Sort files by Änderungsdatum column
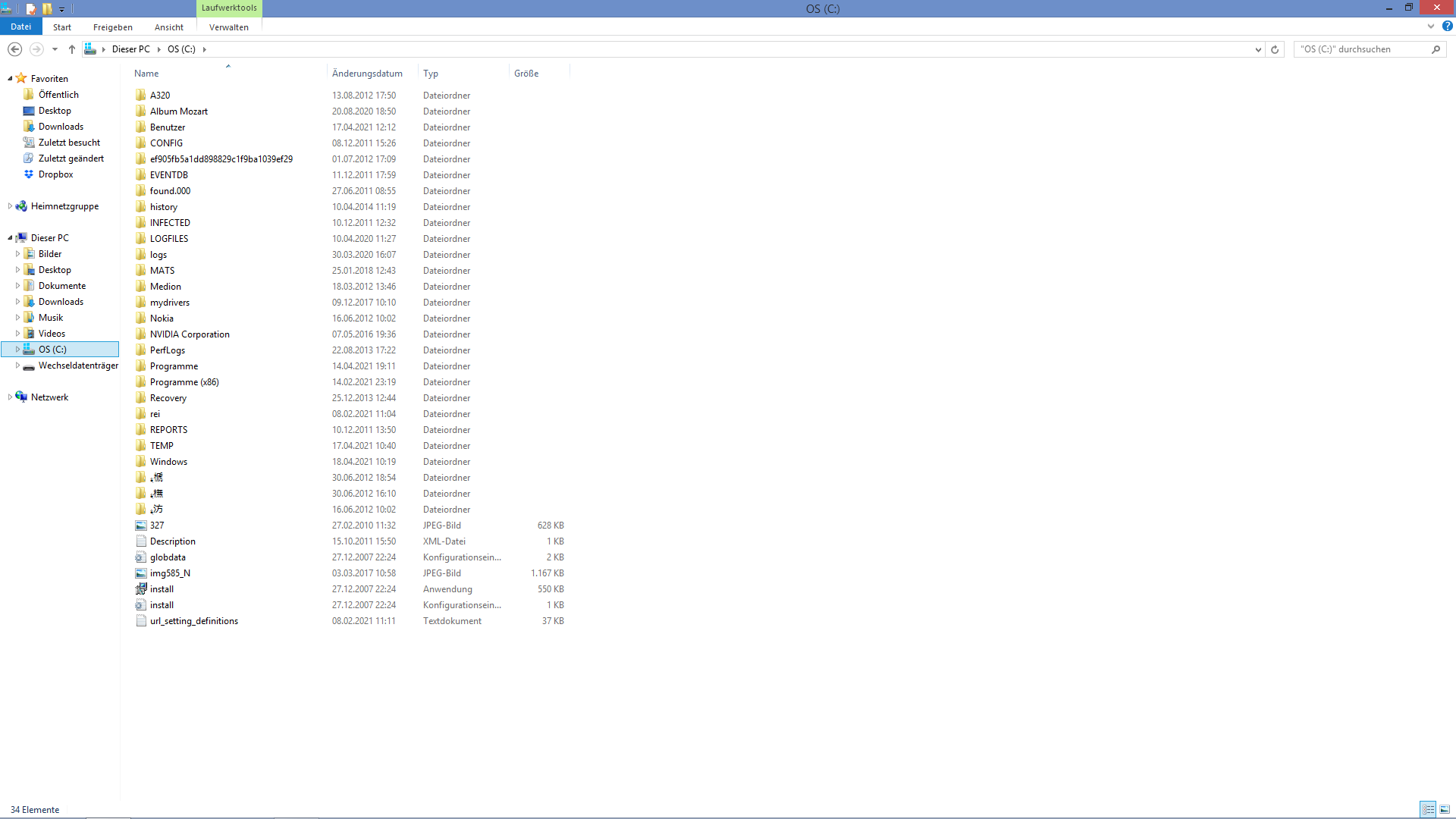 point(367,74)
